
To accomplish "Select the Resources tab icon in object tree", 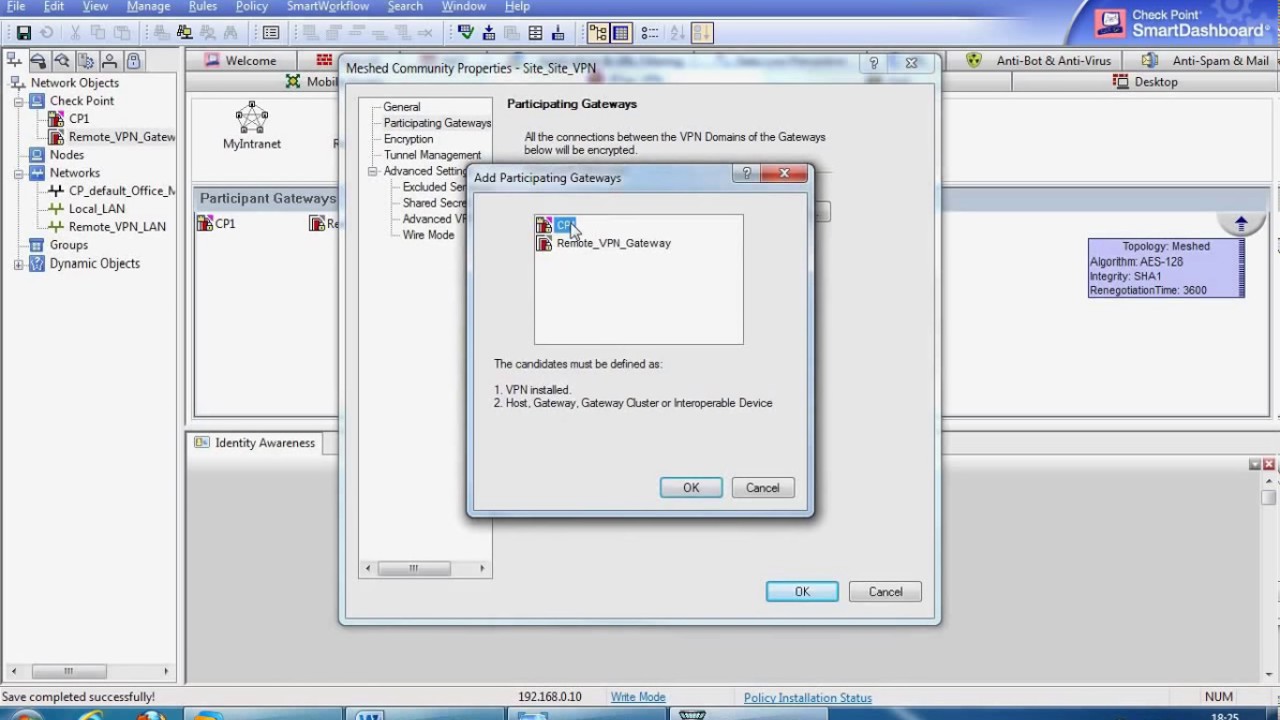I will 62,60.
